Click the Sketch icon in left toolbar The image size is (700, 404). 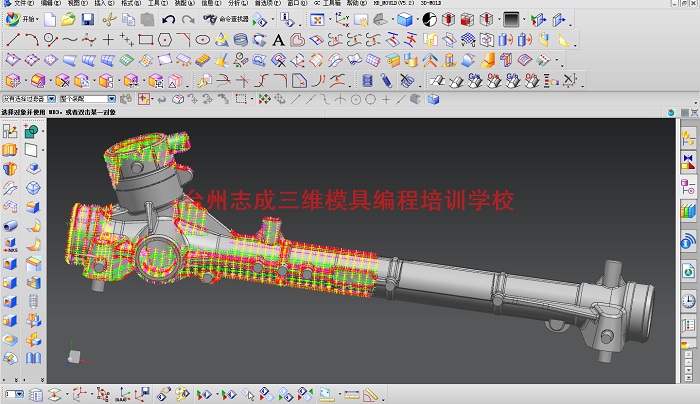point(10,131)
